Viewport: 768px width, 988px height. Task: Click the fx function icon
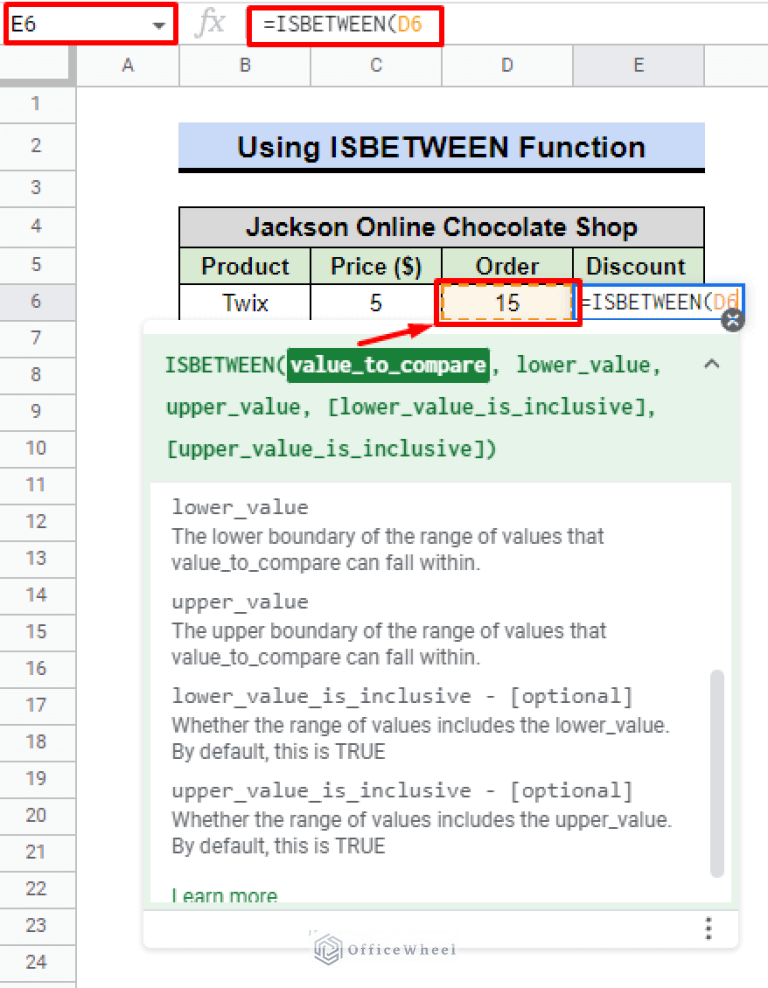click(x=210, y=24)
